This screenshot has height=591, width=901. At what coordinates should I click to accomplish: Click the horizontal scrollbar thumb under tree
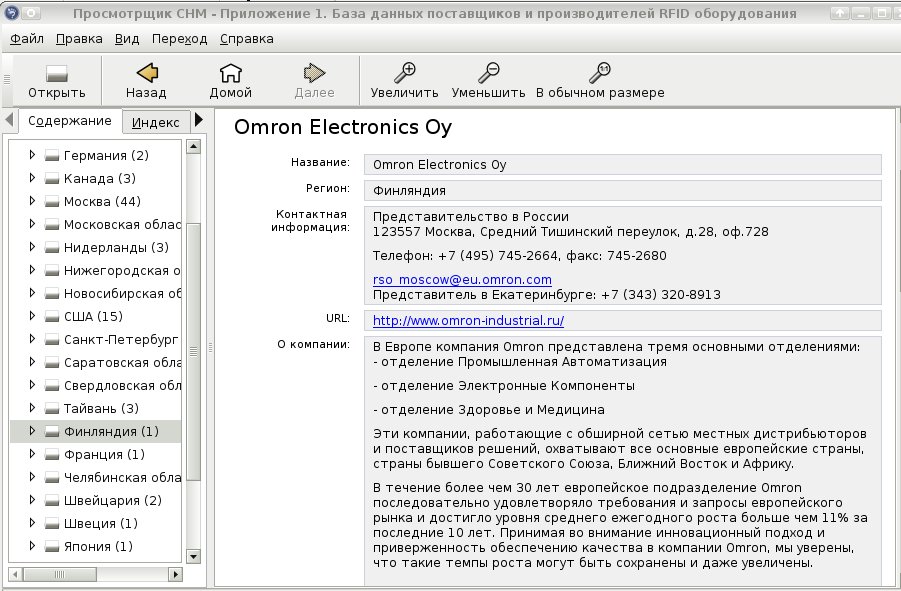[60, 574]
